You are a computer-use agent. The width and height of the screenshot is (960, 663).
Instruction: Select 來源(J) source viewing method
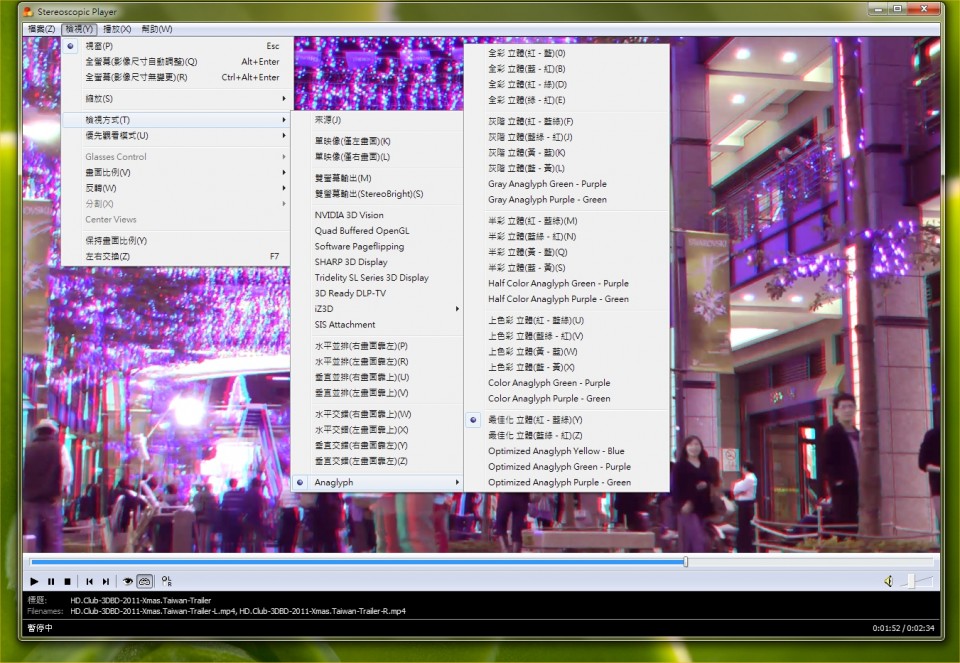tap(377, 120)
